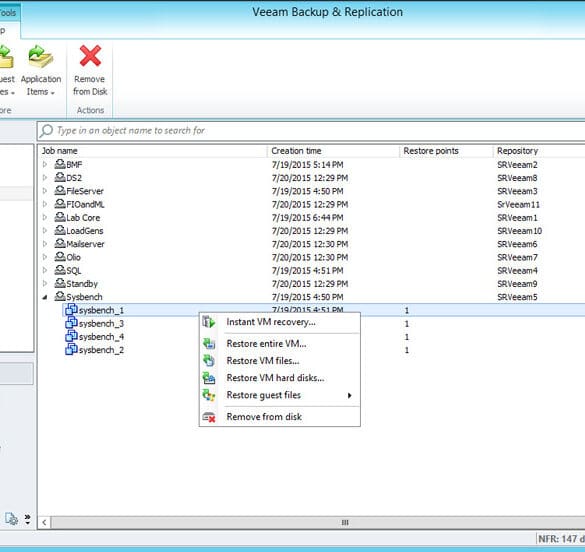Click the Restore guest files submenu arrow
The image size is (585, 552).
tap(350, 395)
